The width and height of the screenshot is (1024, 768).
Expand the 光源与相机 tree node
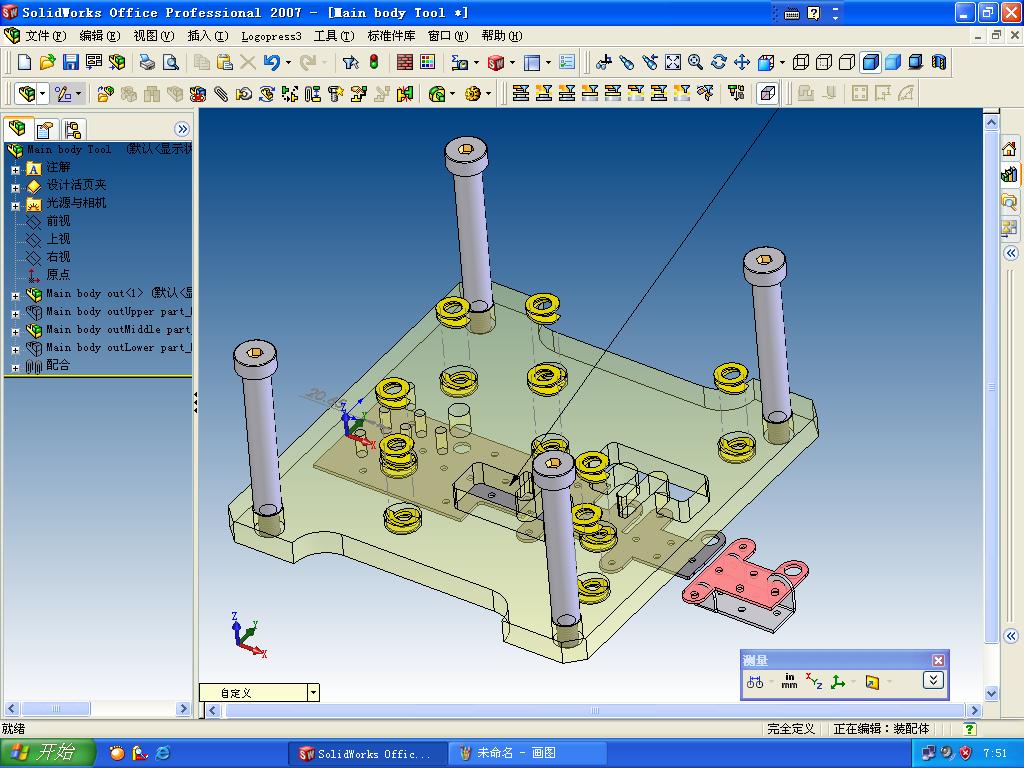coord(15,206)
